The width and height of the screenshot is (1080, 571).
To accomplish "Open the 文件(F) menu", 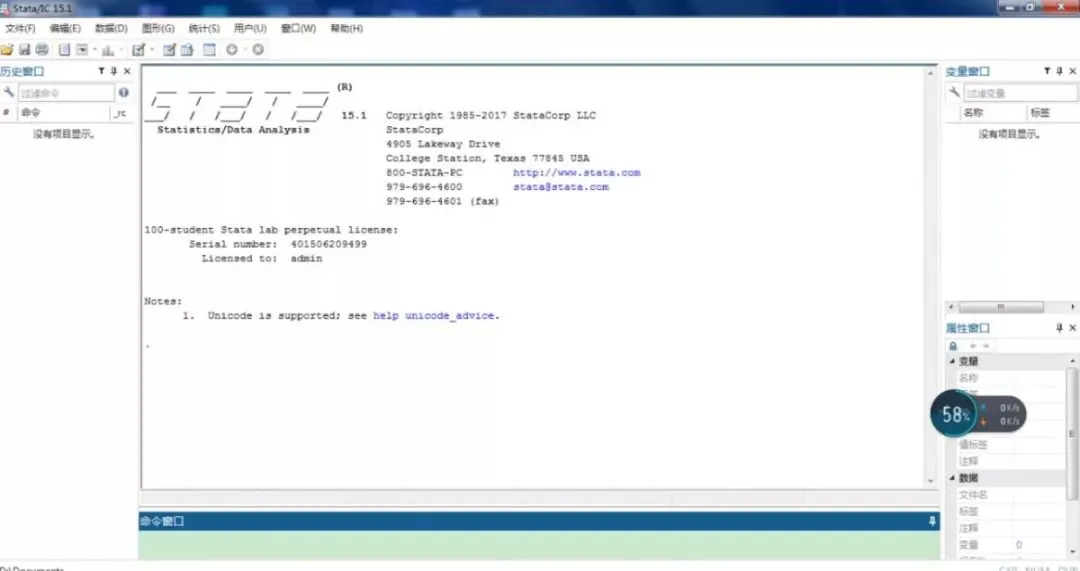I will (x=20, y=28).
